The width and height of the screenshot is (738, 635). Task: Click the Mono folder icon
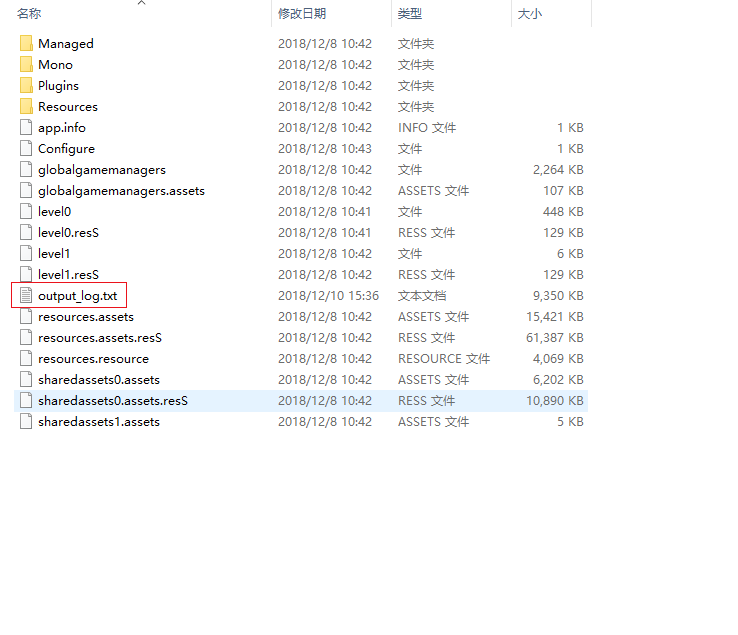coord(26,64)
